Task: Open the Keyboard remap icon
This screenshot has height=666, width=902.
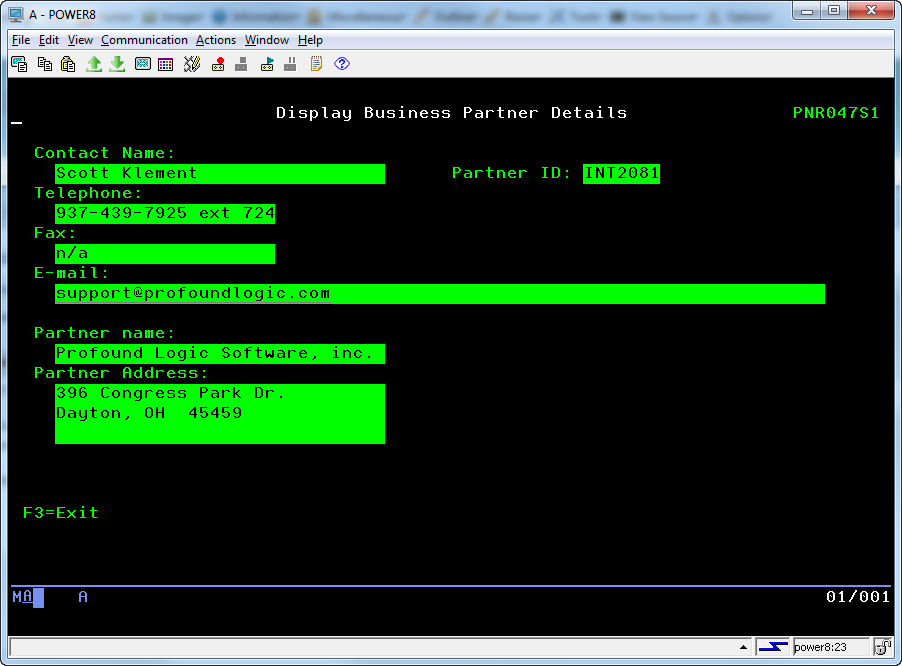Action: (192, 64)
